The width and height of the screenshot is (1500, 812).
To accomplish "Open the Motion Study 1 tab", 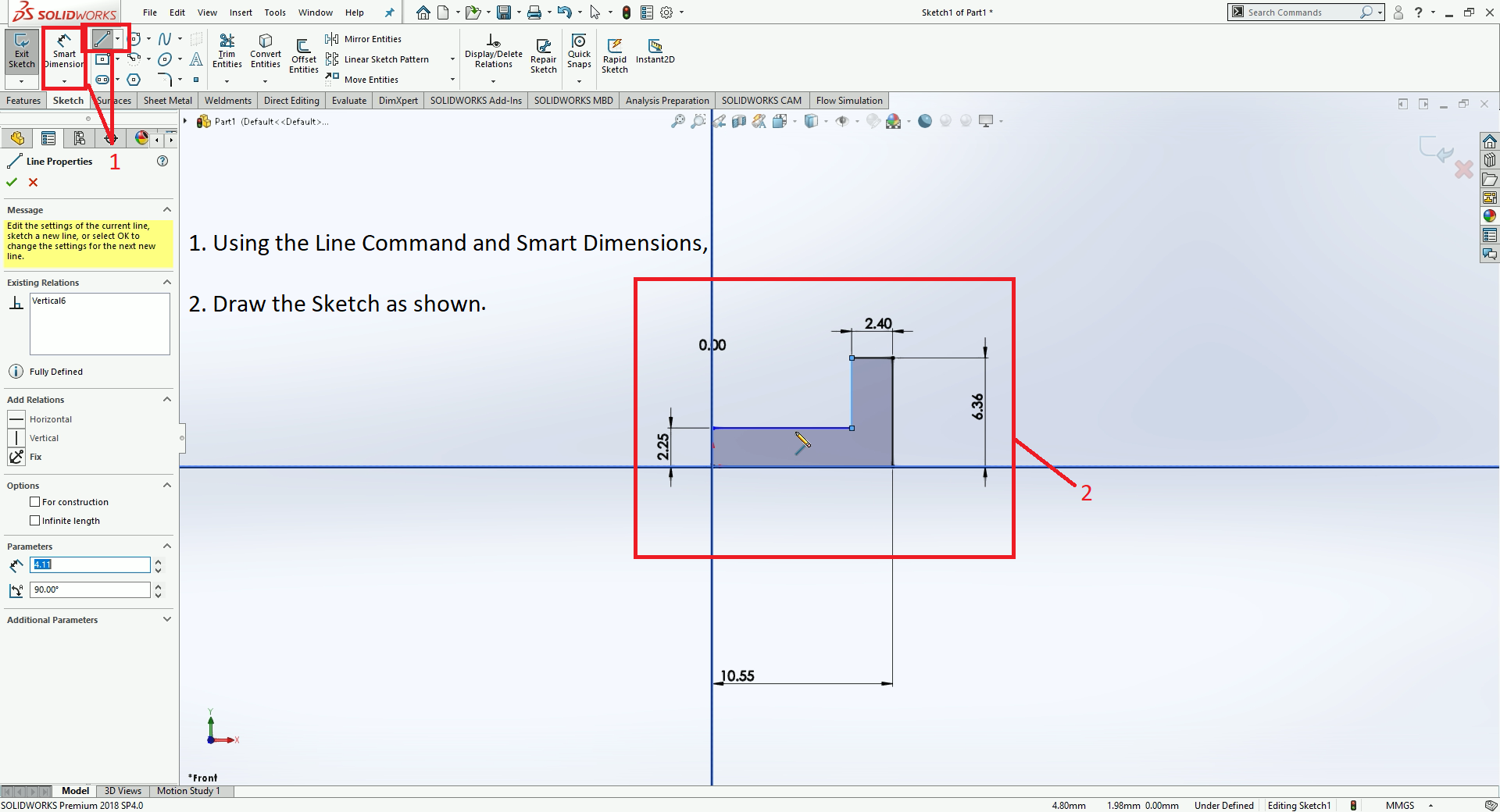I will click(188, 791).
